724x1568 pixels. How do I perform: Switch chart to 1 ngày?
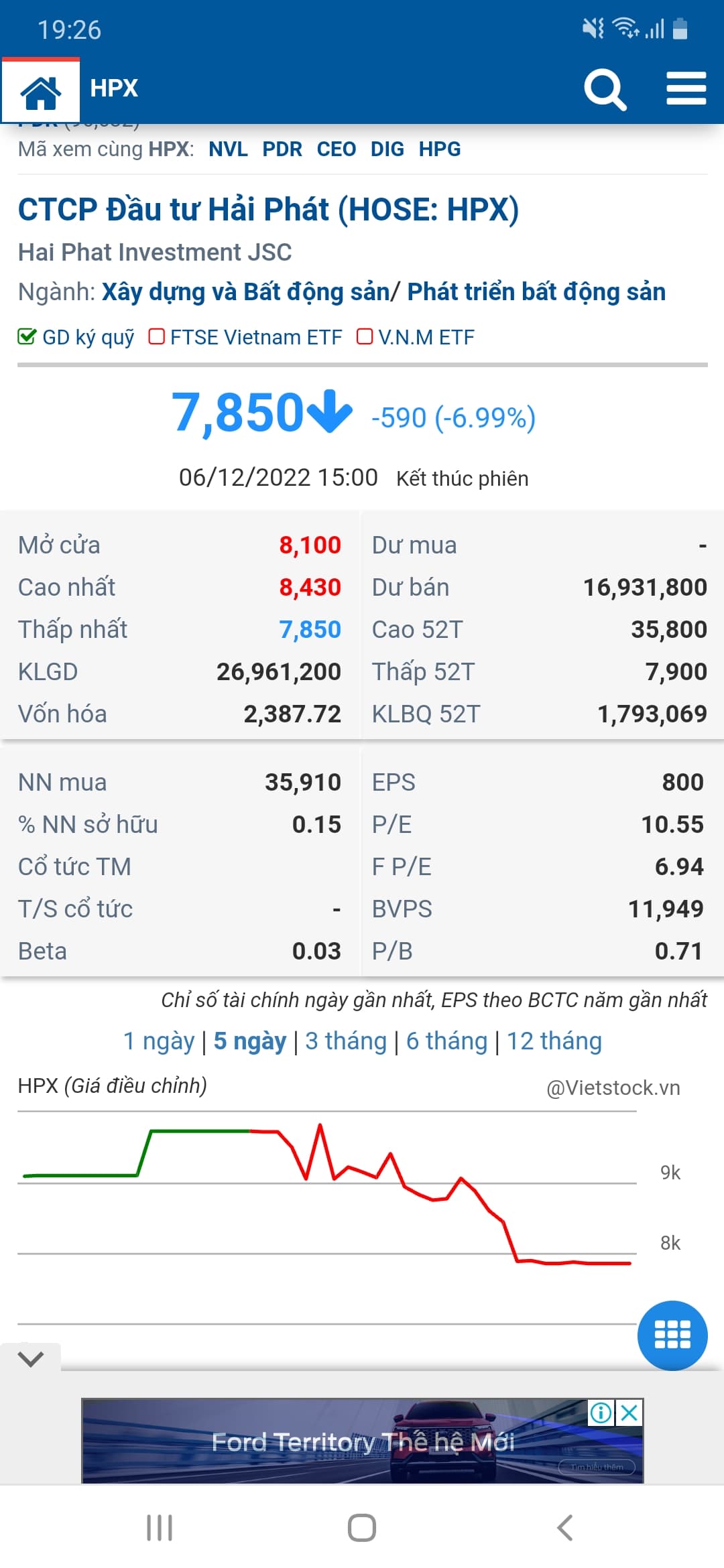point(159,1041)
